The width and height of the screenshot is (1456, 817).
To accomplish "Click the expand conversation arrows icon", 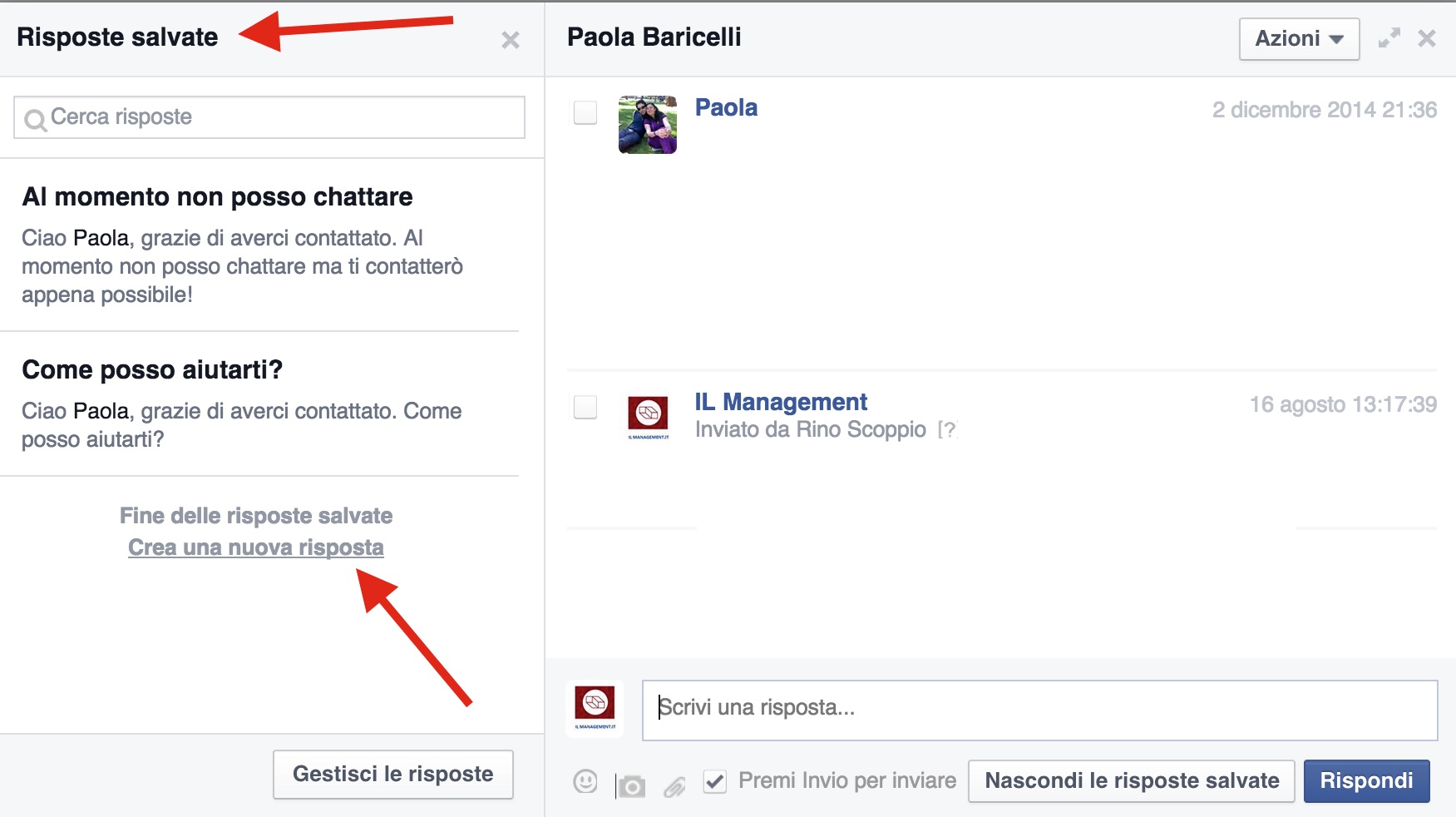I will pos(1389,38).
